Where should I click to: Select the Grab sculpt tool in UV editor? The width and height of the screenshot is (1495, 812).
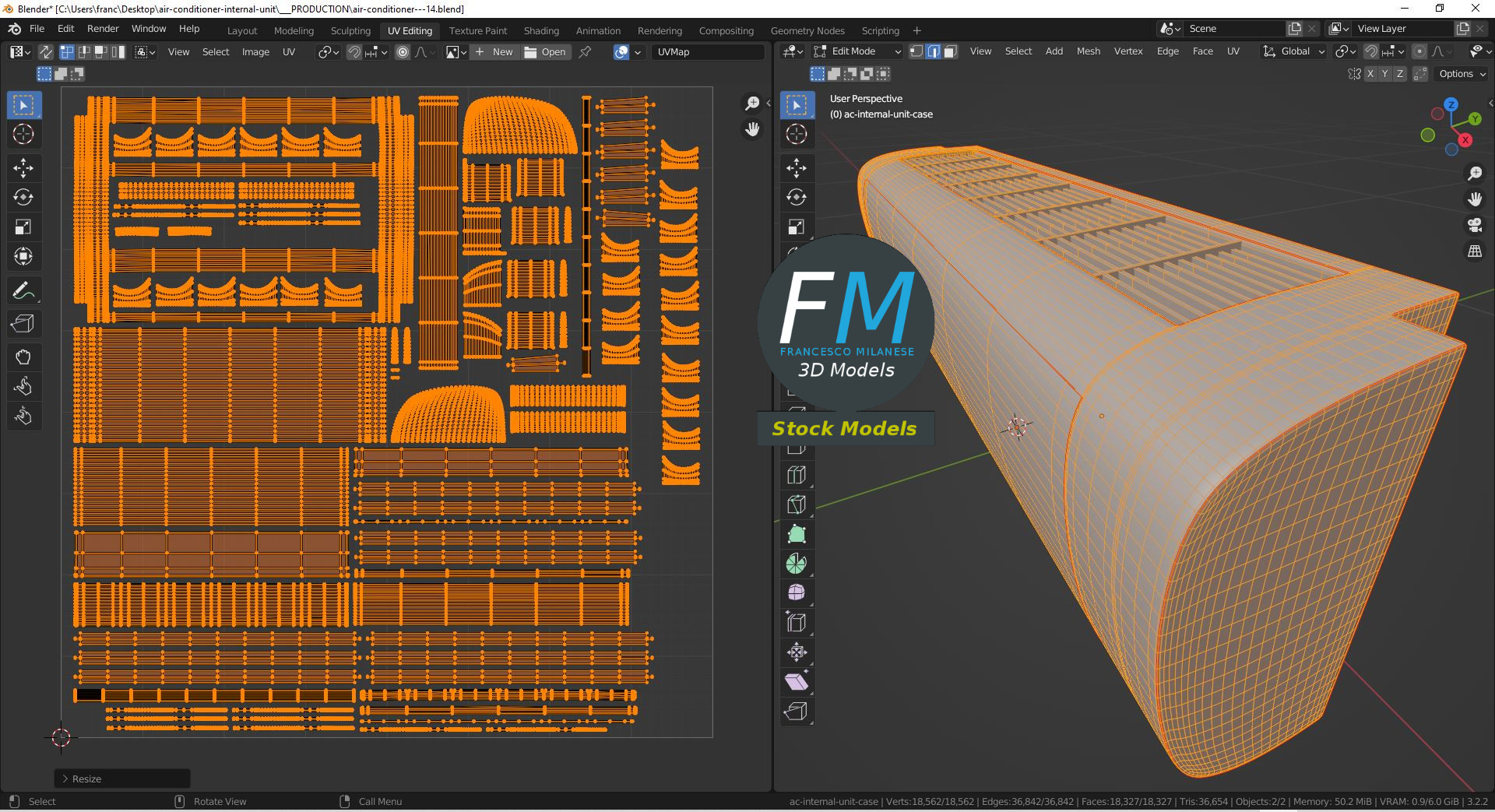[23, 357]
